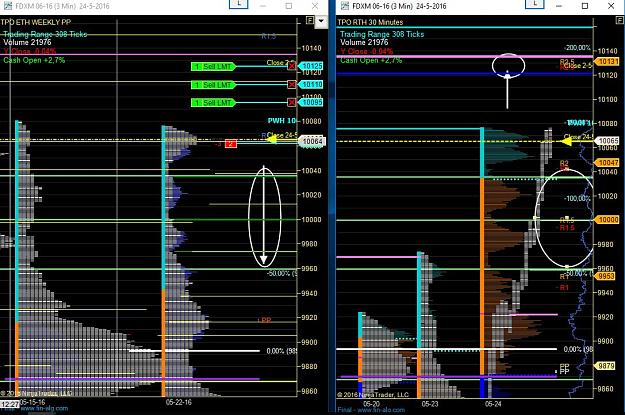625x415 pixels.
Task: Toggle the L link button in left window
Action: click(238, 4)
